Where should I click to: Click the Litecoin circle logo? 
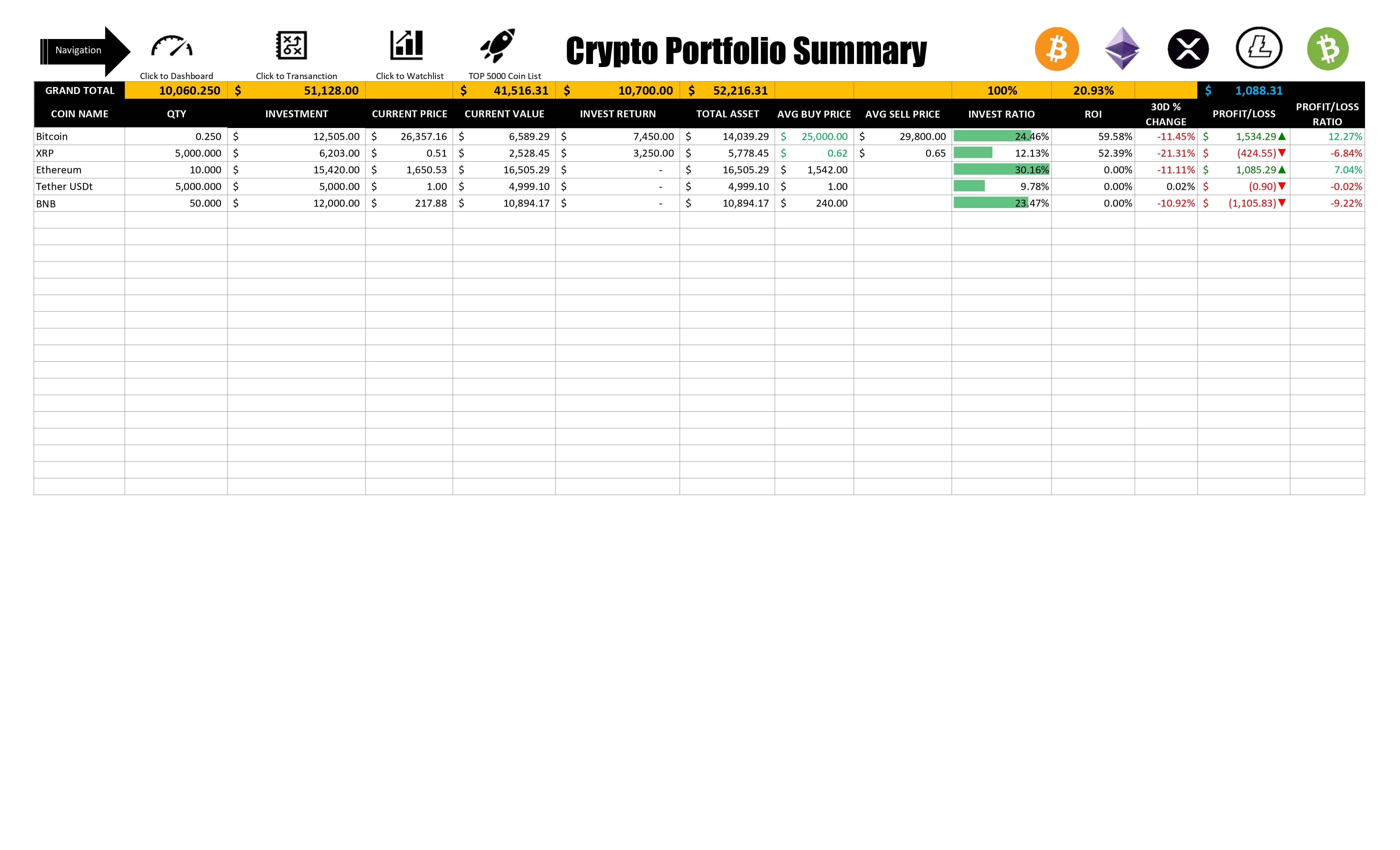1259,48
